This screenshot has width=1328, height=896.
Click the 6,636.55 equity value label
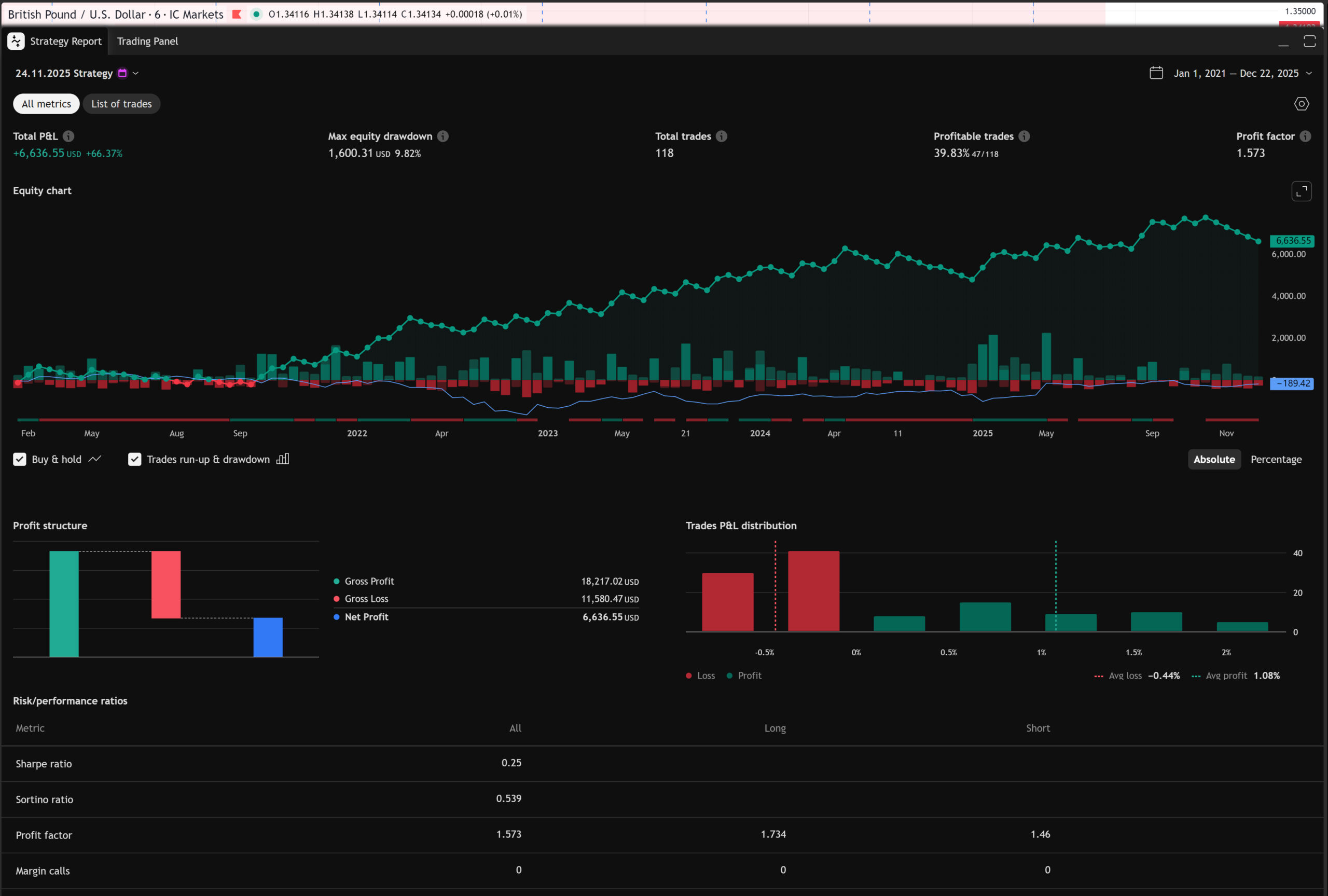coord(1292,241)
